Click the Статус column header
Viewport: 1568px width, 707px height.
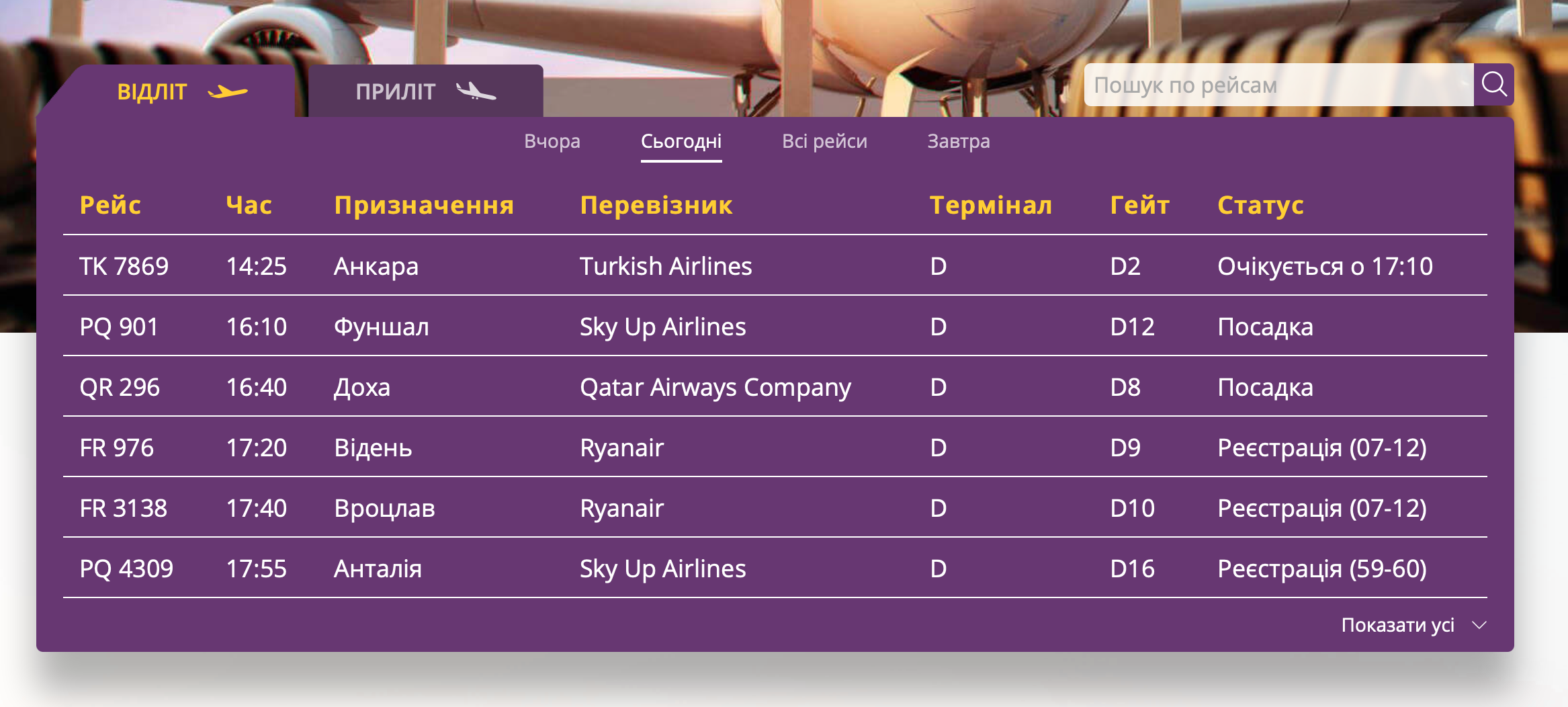[x=1260, y=205]
